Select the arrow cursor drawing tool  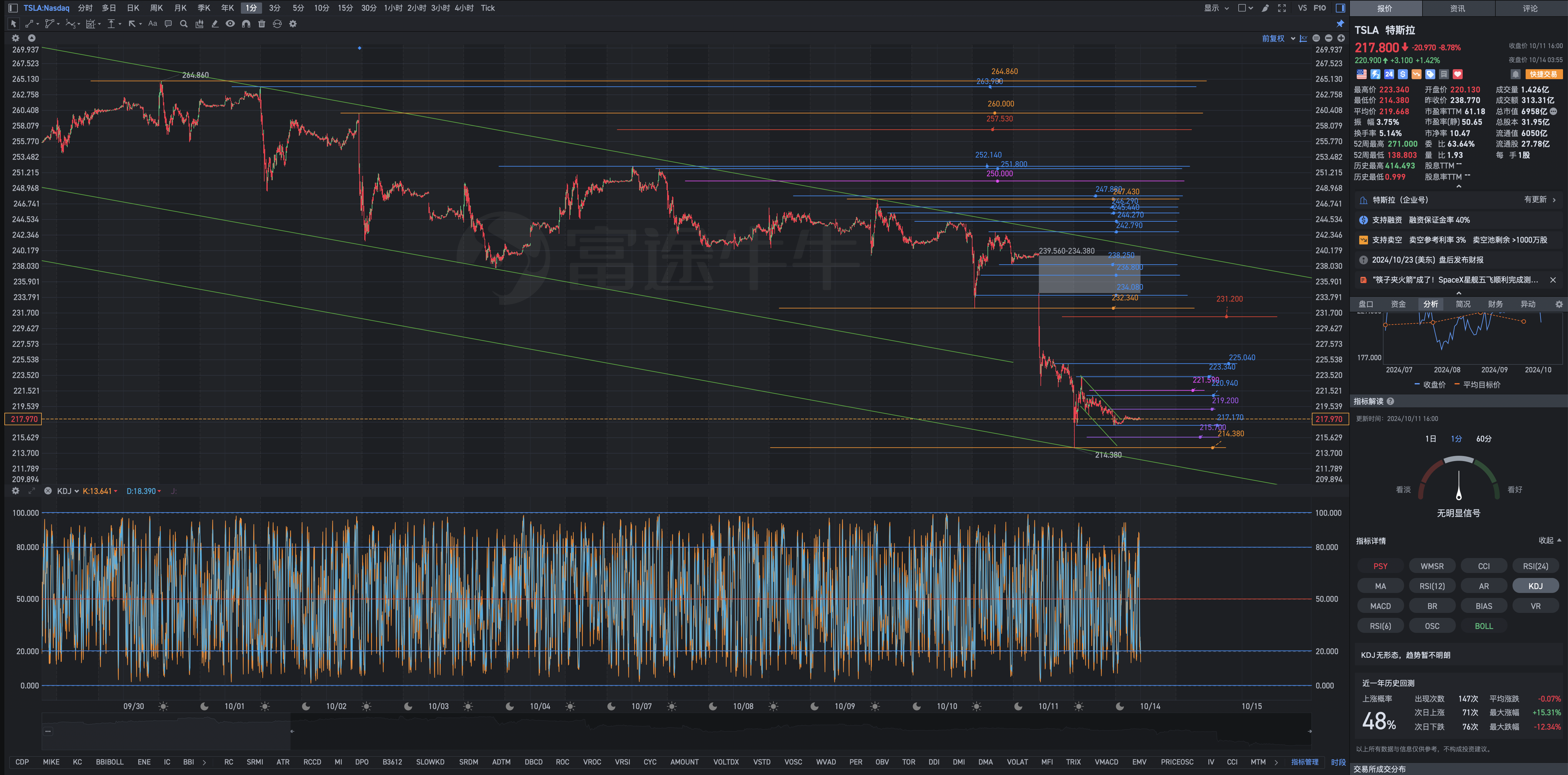coord(13,24)
